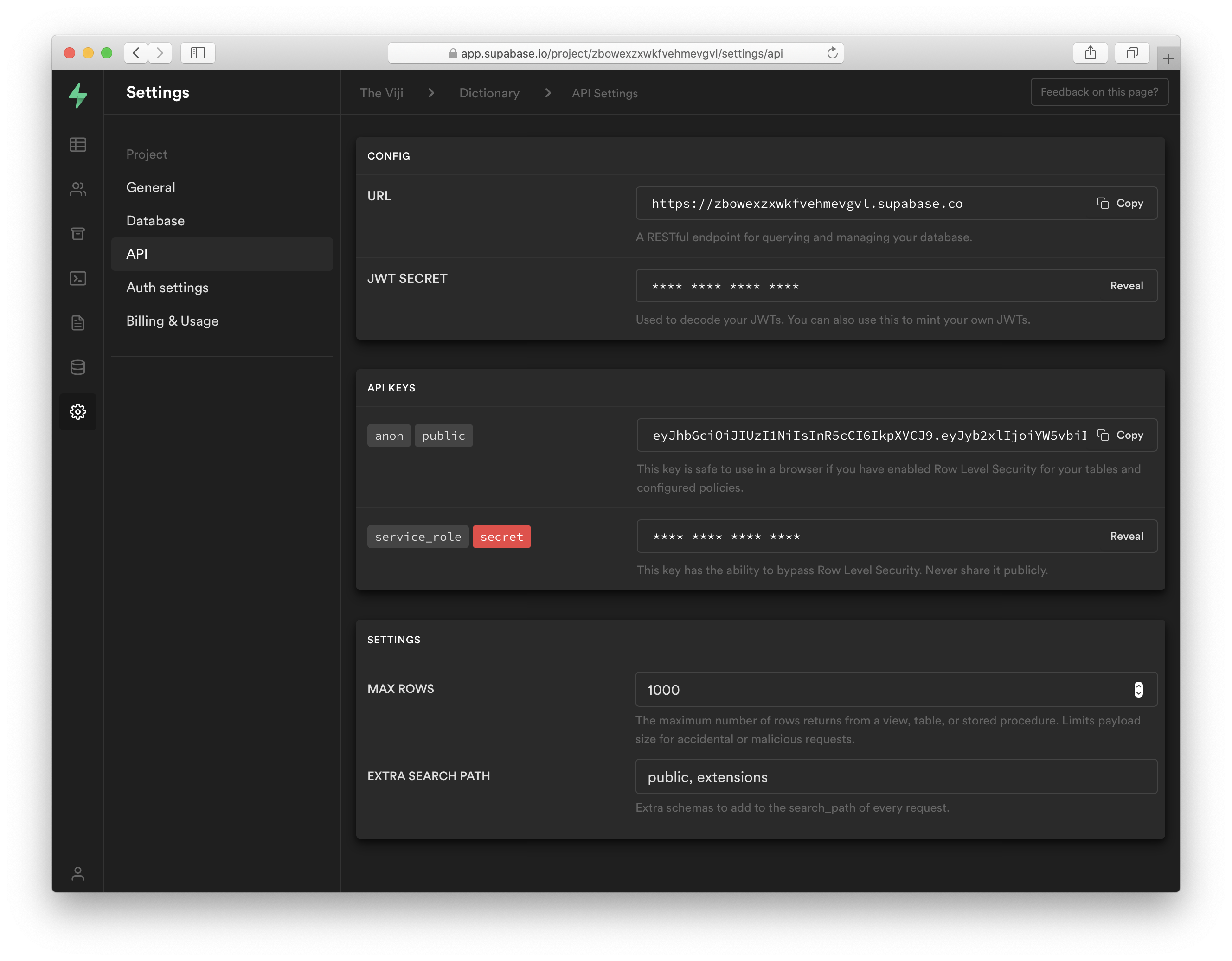The height and width of the screenshot is (961, 1232).
Task: Open the SQL editor terminal icon
Action: (78, 278)
